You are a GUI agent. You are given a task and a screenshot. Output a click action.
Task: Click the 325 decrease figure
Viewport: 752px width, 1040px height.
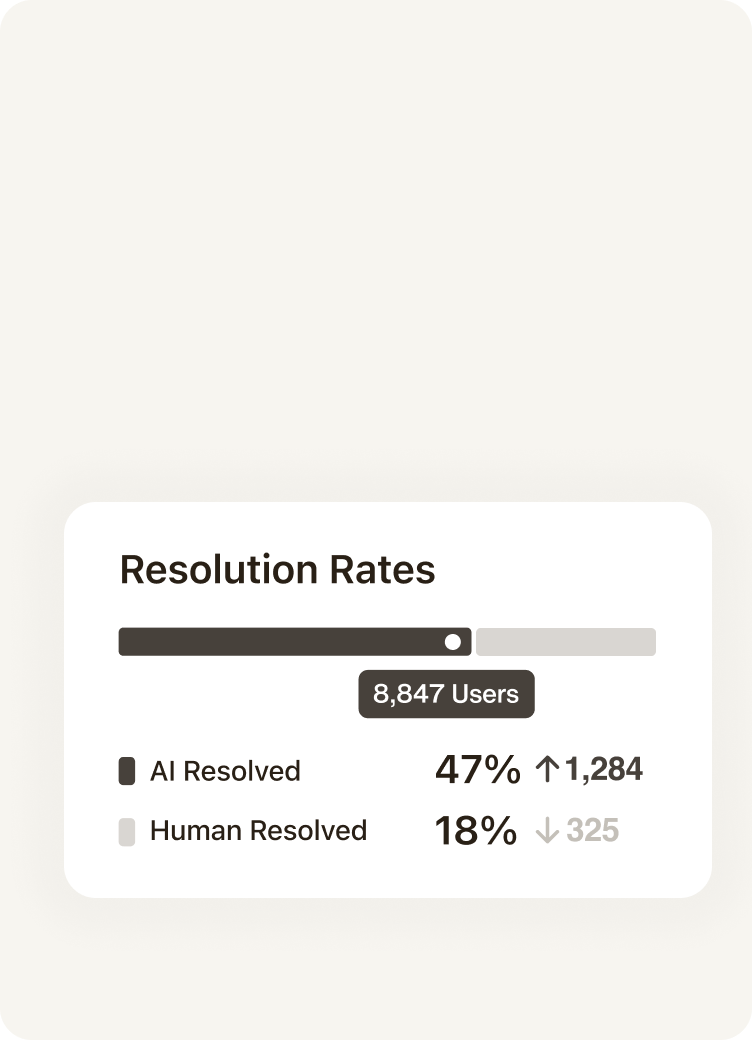(x=592, y=830)
